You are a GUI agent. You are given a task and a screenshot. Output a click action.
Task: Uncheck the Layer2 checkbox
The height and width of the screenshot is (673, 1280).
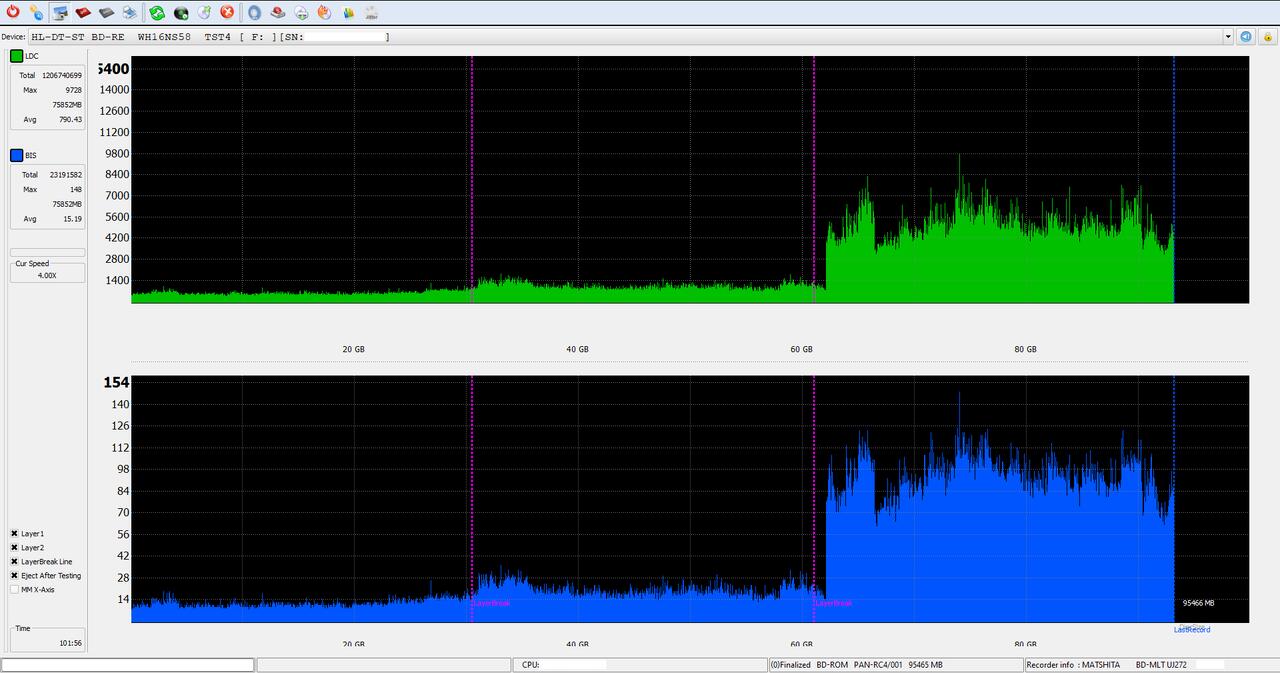15,548
